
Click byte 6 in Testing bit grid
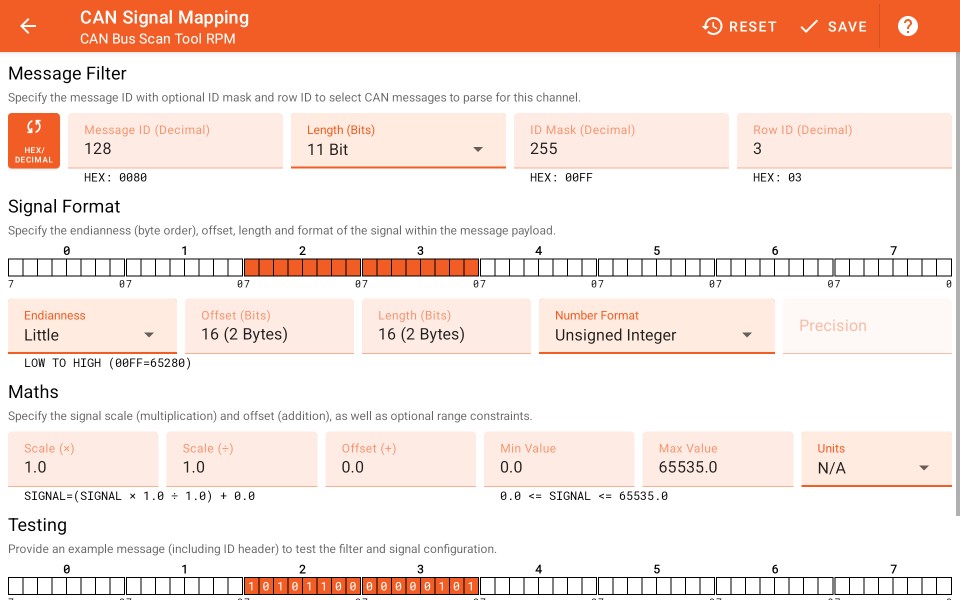coord(775,586)
